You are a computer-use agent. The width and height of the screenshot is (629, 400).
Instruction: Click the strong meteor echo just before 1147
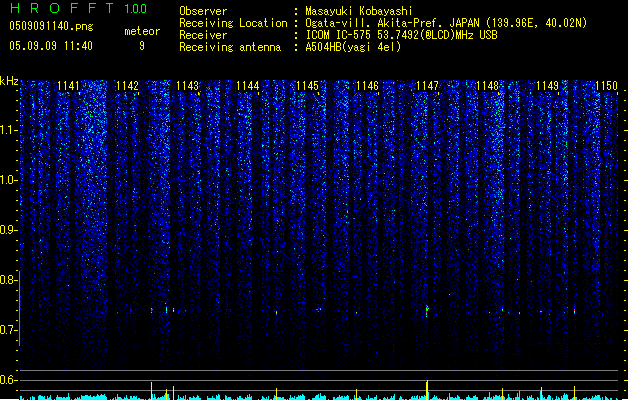tap(427, 311)
